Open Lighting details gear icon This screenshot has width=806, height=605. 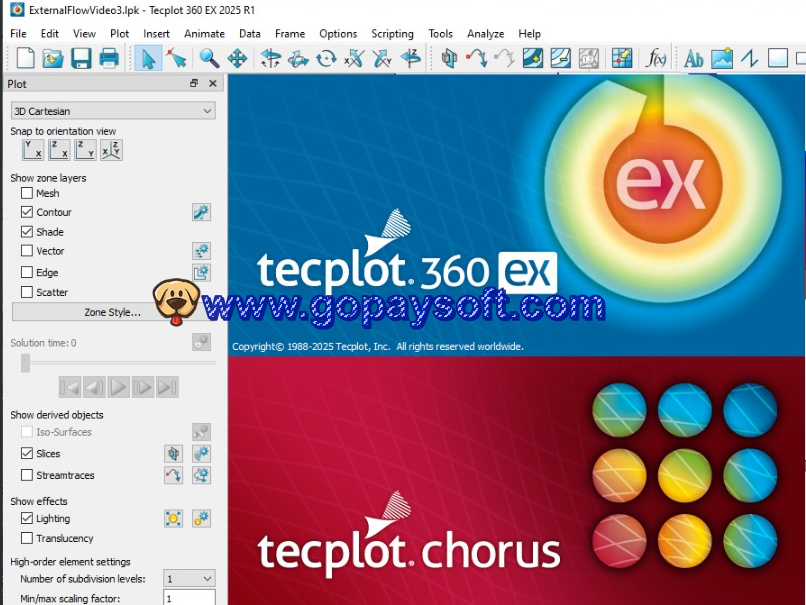point(202,519)
